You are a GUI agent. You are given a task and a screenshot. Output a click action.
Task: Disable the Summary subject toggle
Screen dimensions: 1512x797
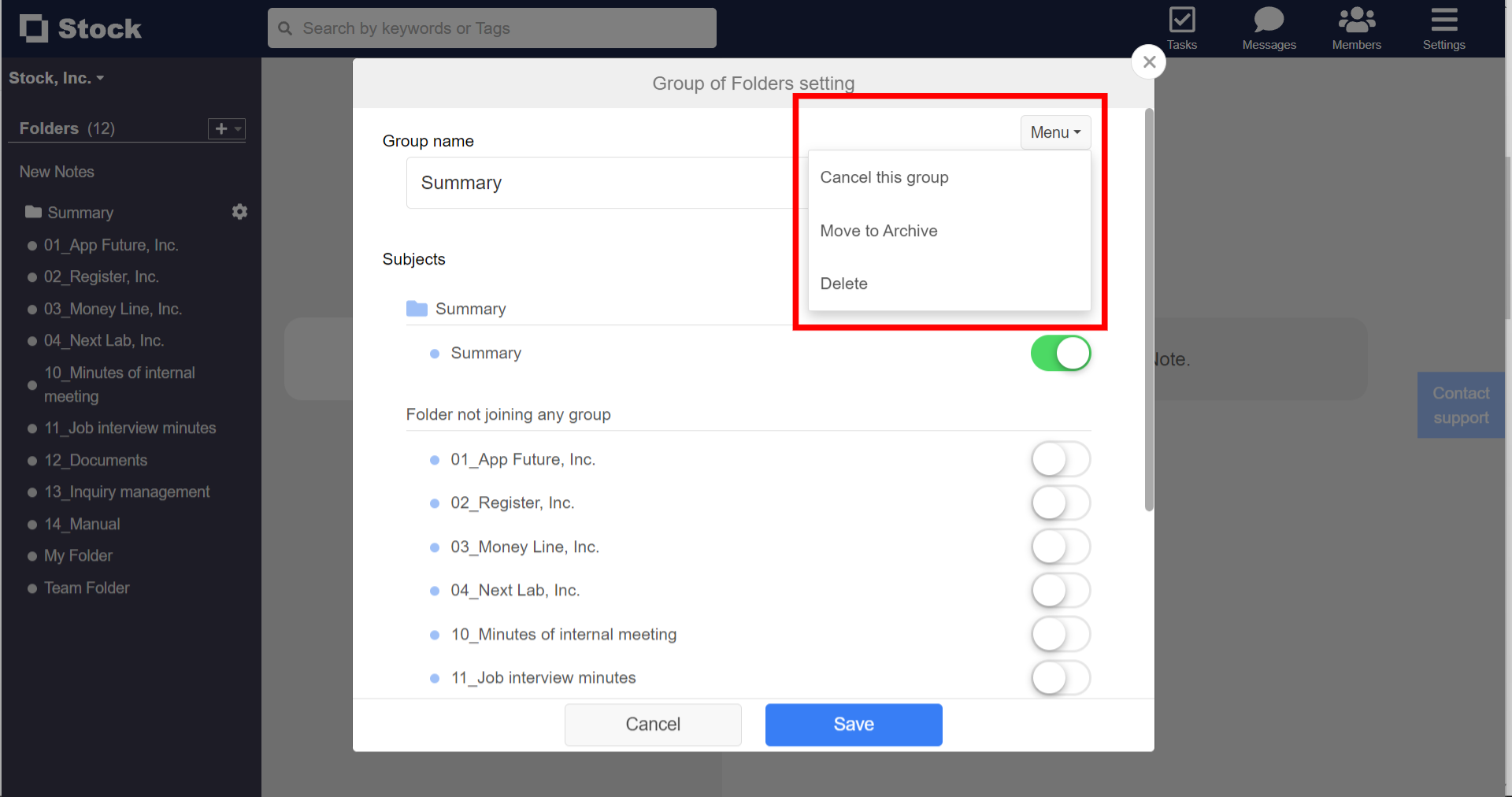[x=1060, y=353]
